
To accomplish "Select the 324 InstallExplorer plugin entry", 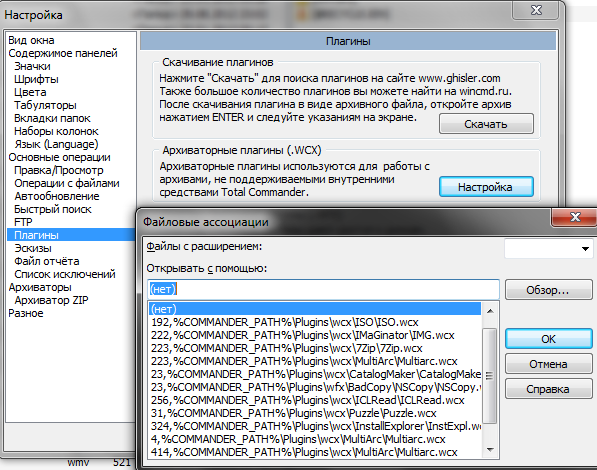I will point(315,426).
